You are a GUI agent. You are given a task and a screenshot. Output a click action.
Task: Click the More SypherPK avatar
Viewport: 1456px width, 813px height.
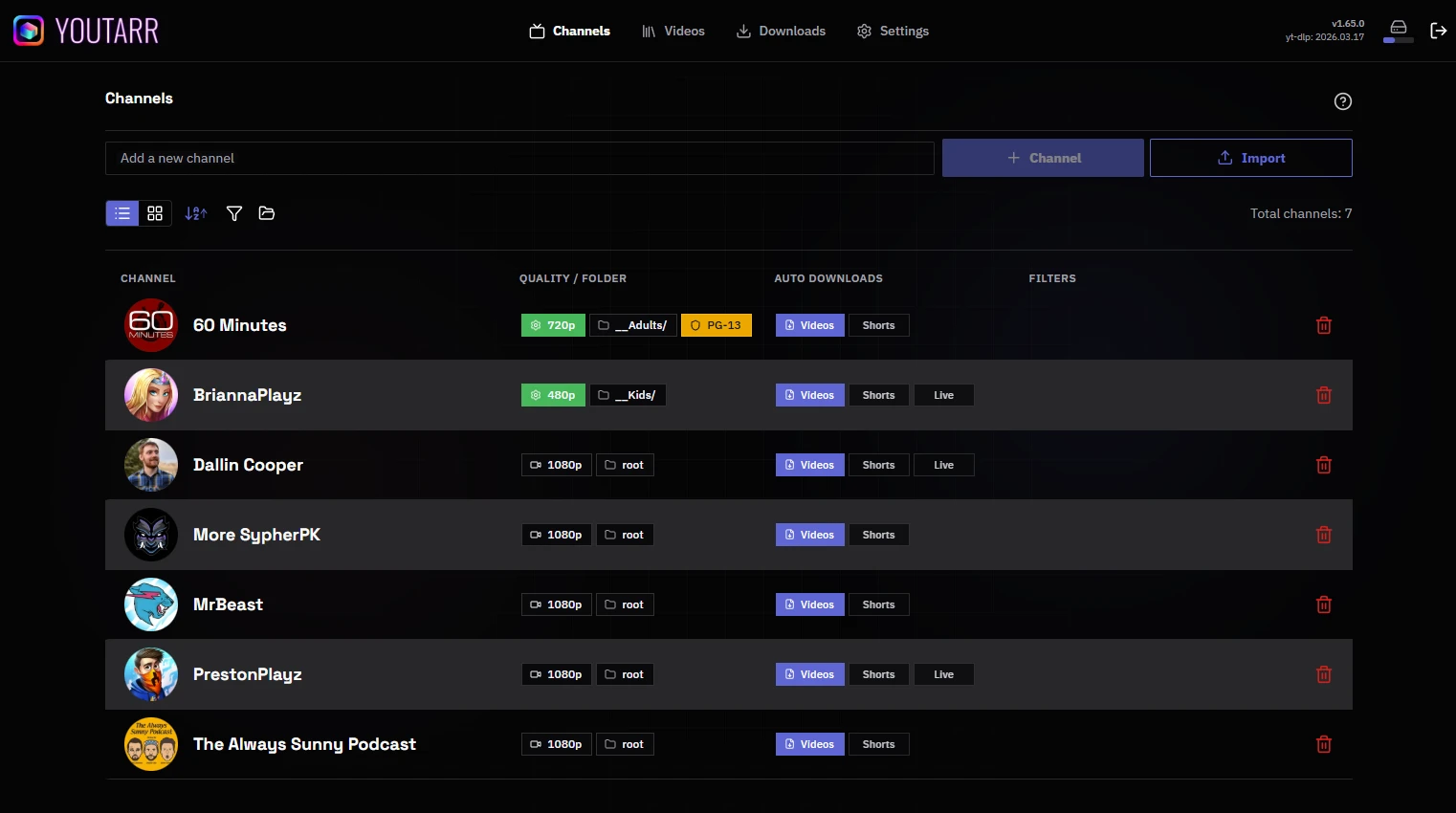151,535
